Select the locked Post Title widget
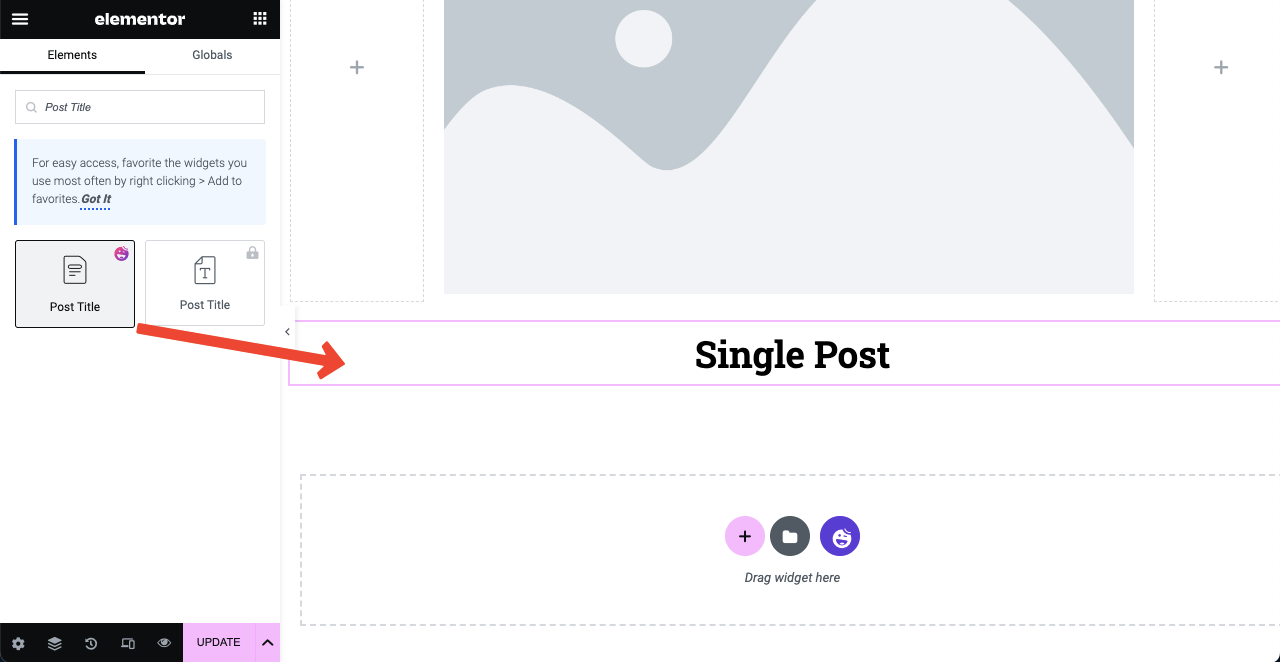Viewport: 1280px width, 662px height. [205, 283]
